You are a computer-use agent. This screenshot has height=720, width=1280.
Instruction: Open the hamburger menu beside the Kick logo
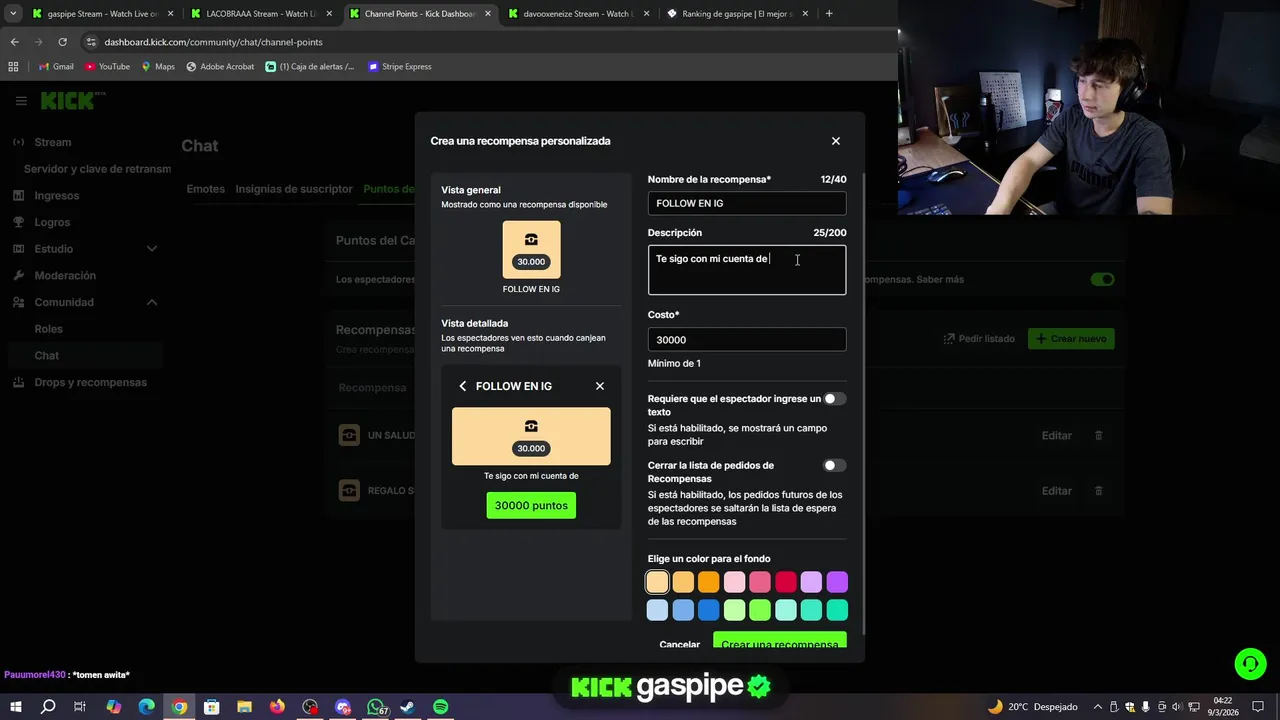click(x=21, y=101)
